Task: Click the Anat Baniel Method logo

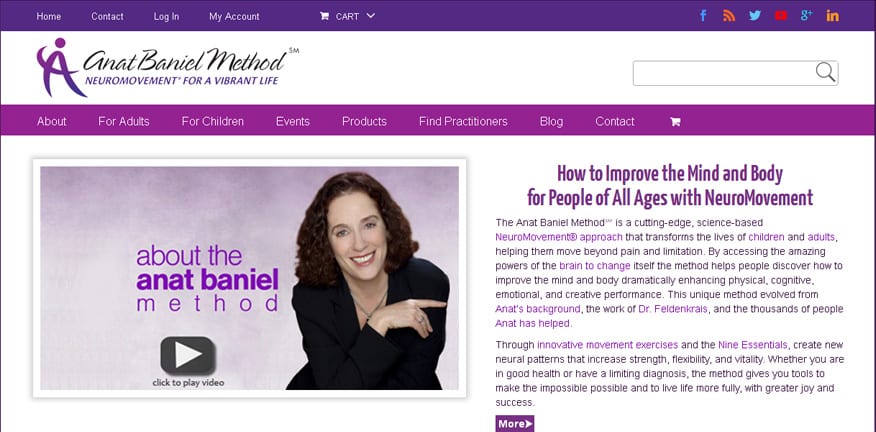Action: (x=168, y=67)
